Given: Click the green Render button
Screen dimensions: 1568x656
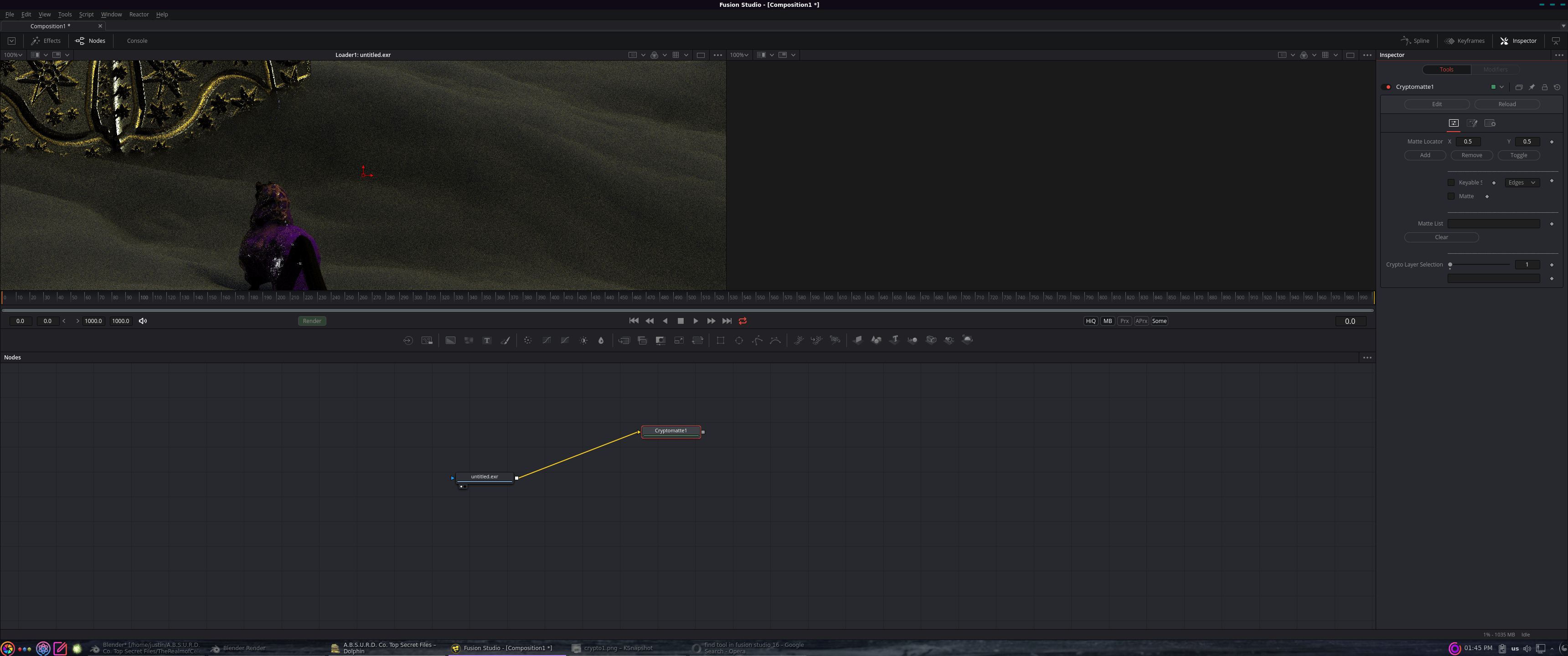Looking at the screenshot, I should point(312,321).
